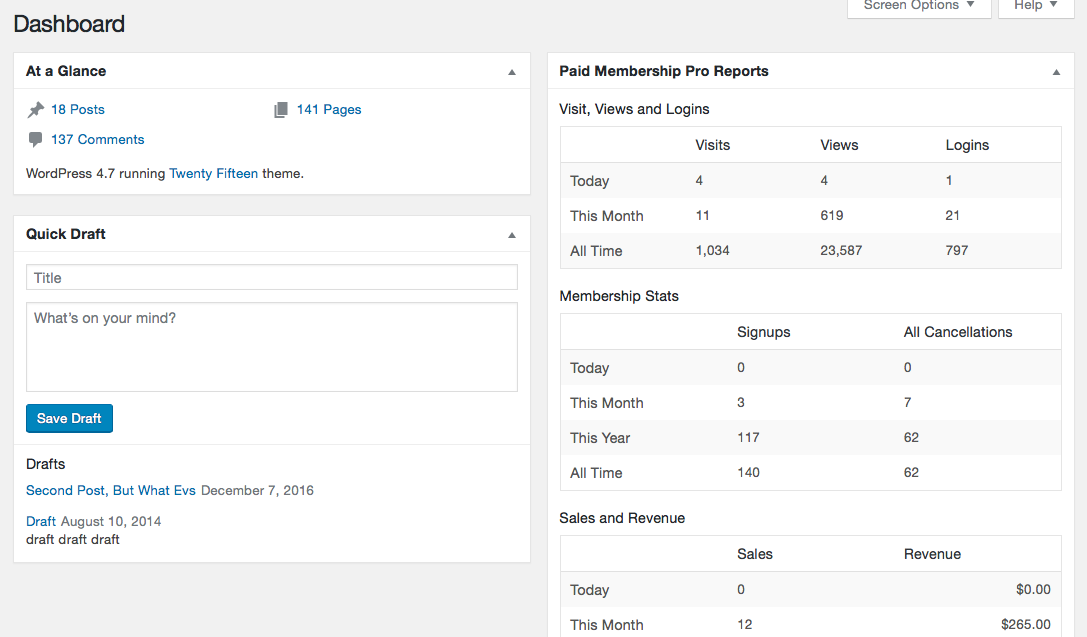Click the draft draft draft excerpt text
Image resolution: width=1087 pixels, height=637 pixels.
(x=73, y=539)
